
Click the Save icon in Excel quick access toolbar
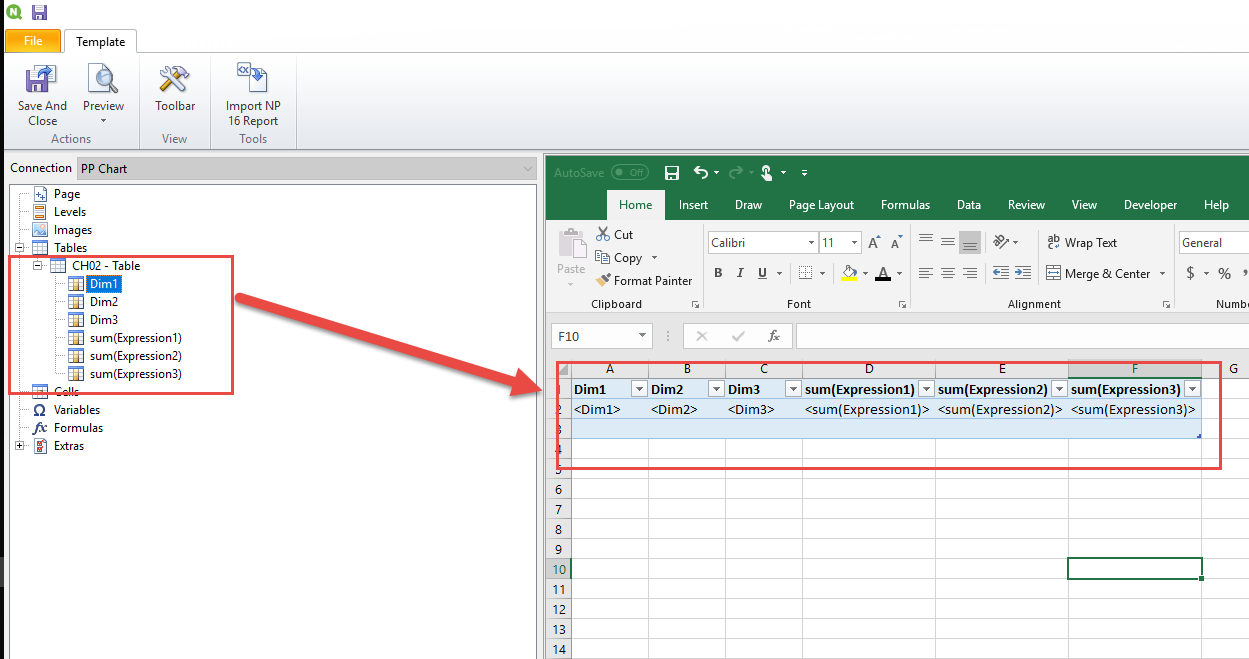tap(672, 172)
